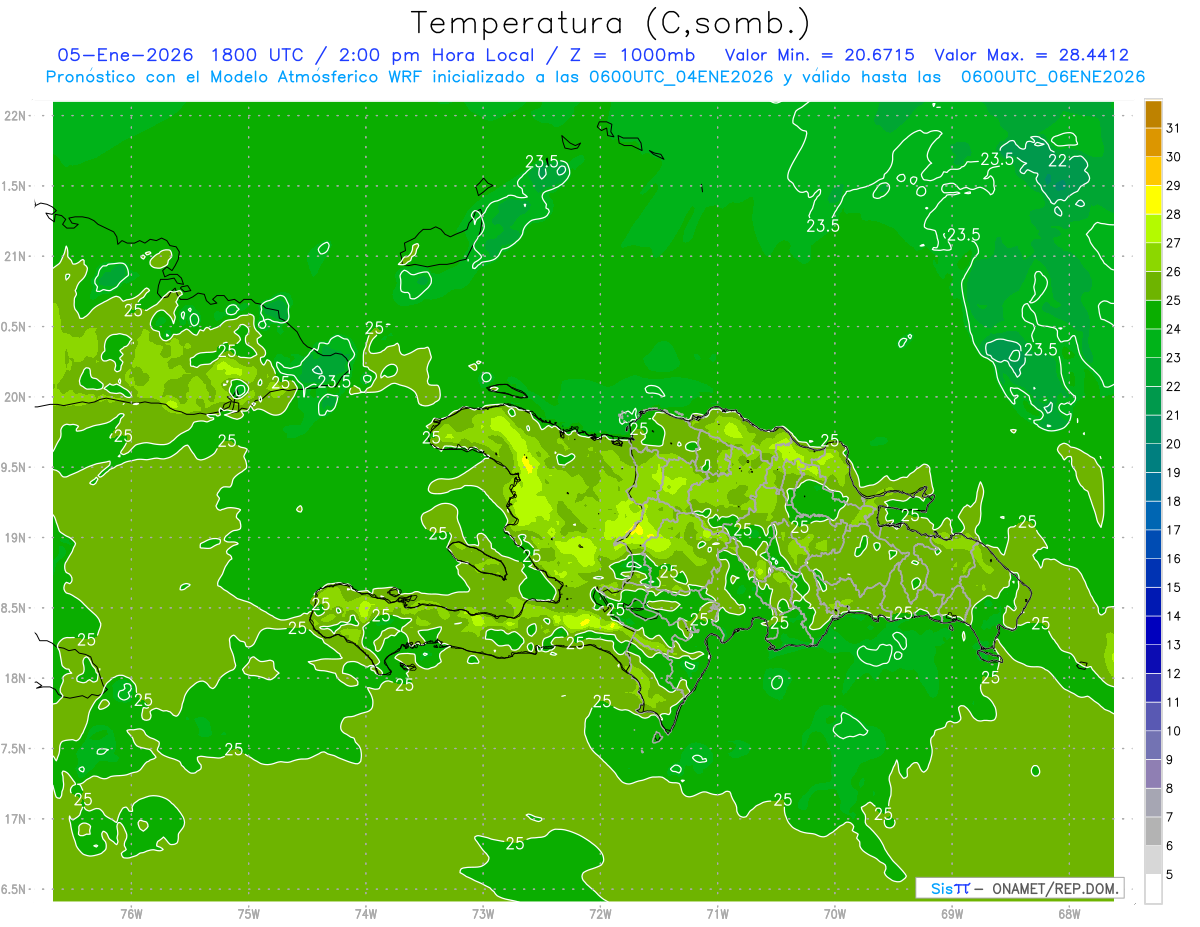The width and height of the screenshot is (1200, 927).
Task: Click the "74W" longitude axis label
Action: pos(366,913)
